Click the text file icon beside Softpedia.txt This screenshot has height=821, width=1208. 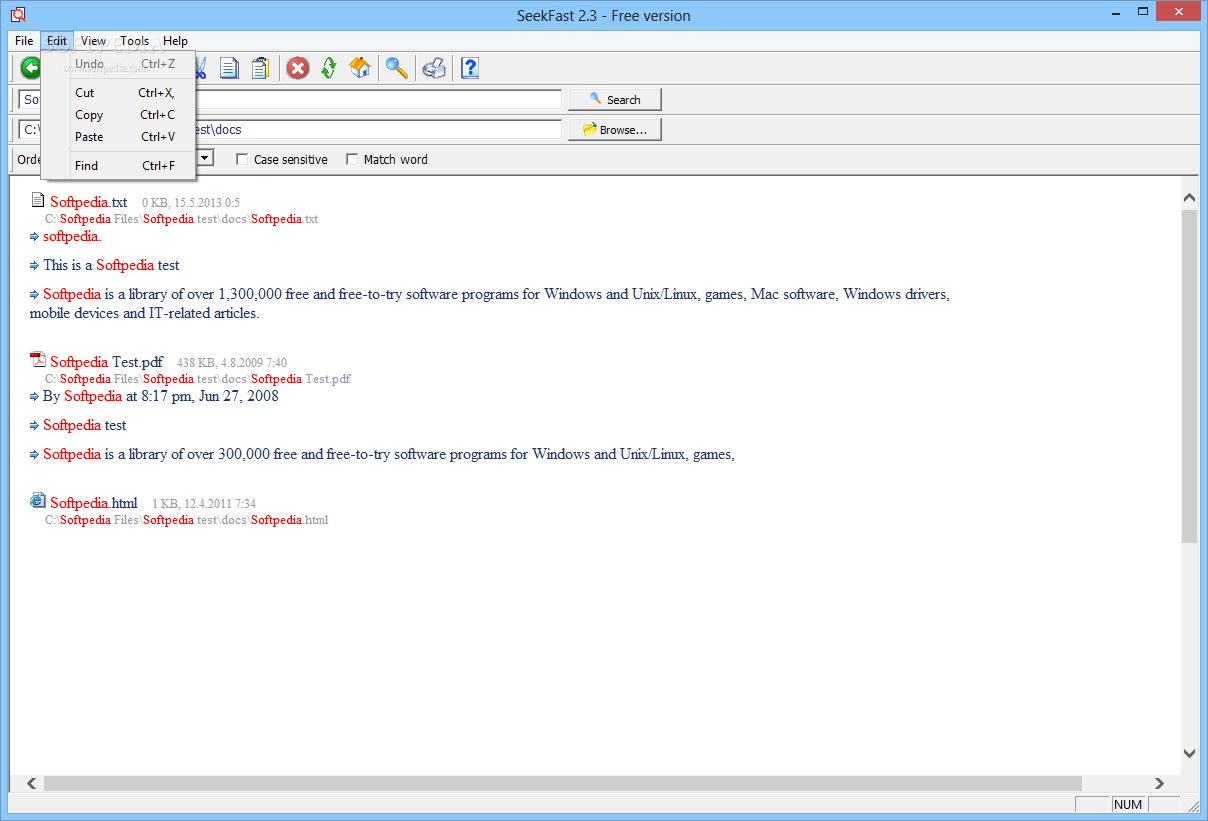pos(38,201)
